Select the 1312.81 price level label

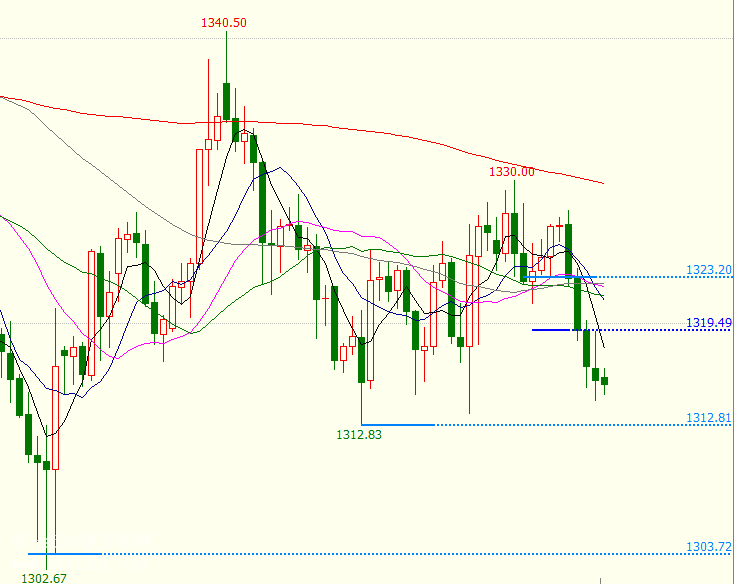click(x=709, y=417)
